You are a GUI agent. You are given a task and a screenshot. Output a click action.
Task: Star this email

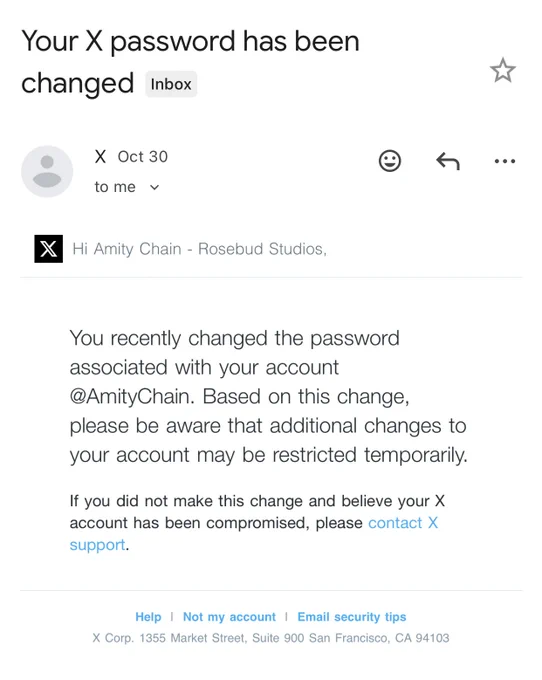tap(503, 70)
